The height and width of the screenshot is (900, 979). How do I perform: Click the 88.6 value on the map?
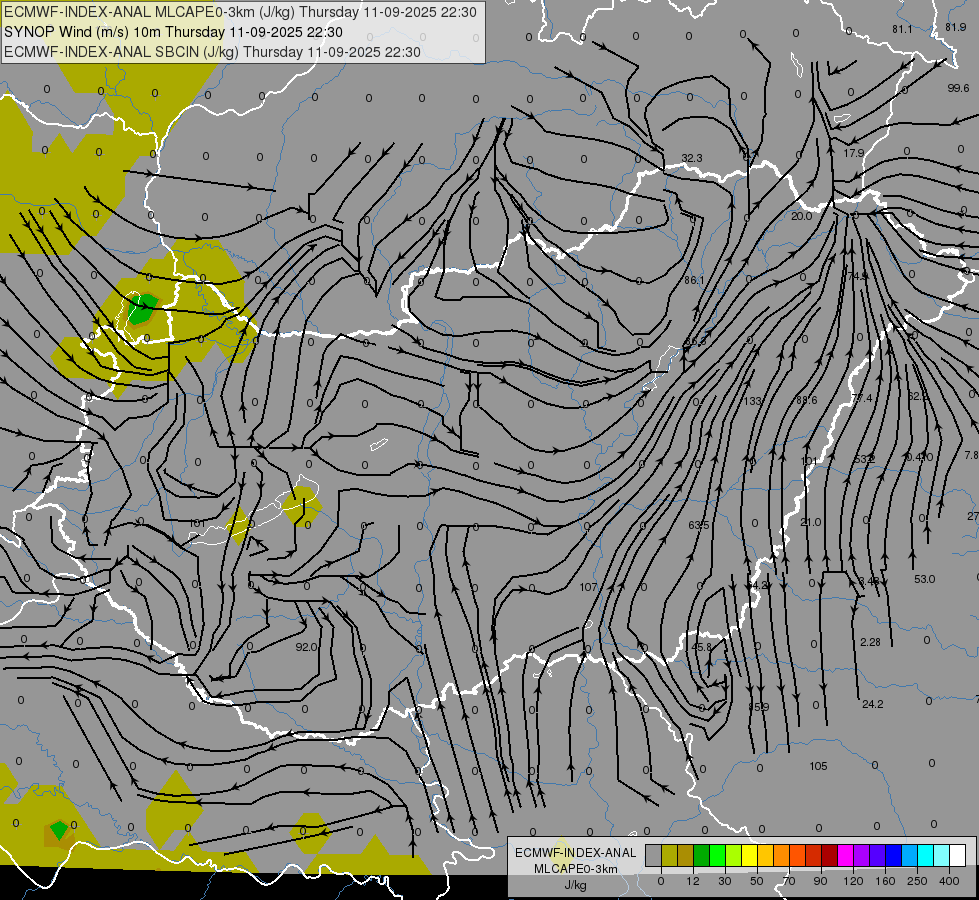[807, 400]
